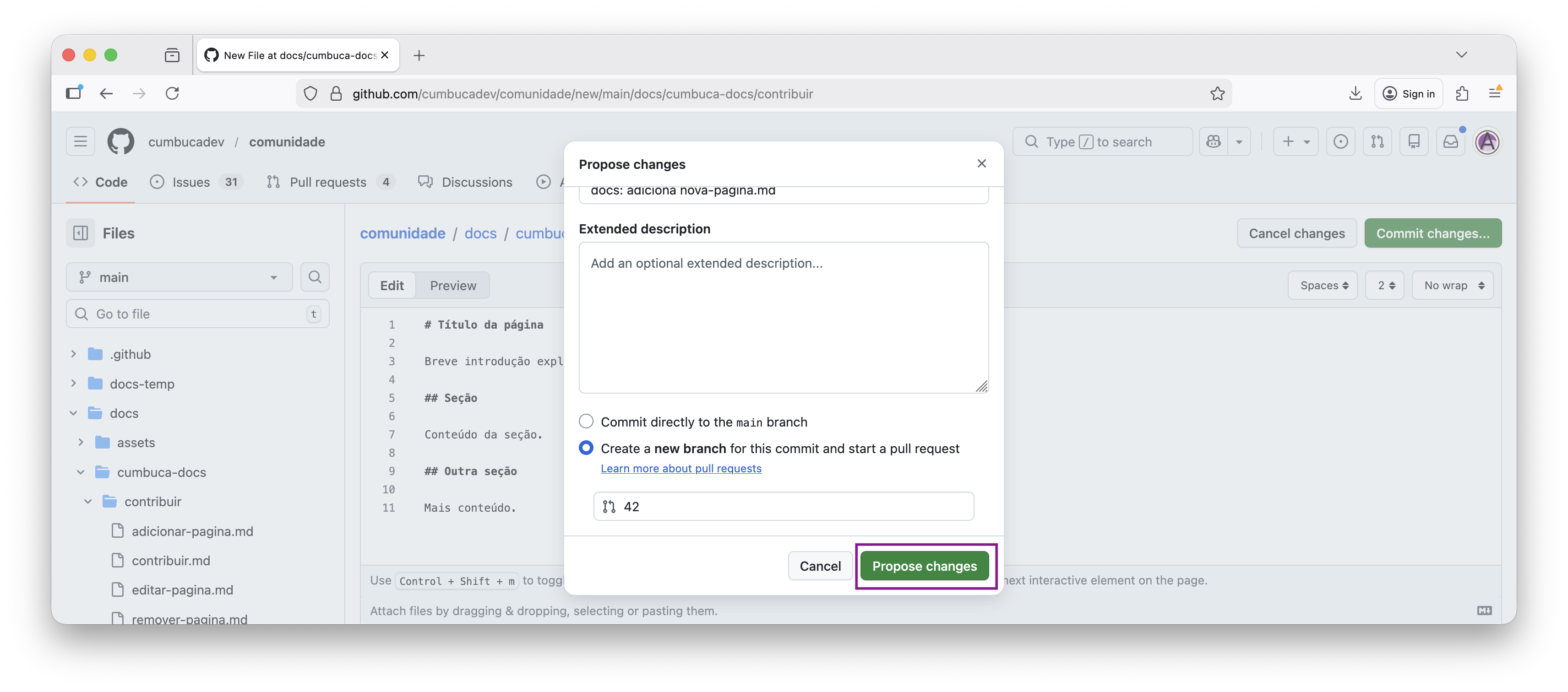
Task: Select Create a new branch radio option
Action: click(586, 448)
